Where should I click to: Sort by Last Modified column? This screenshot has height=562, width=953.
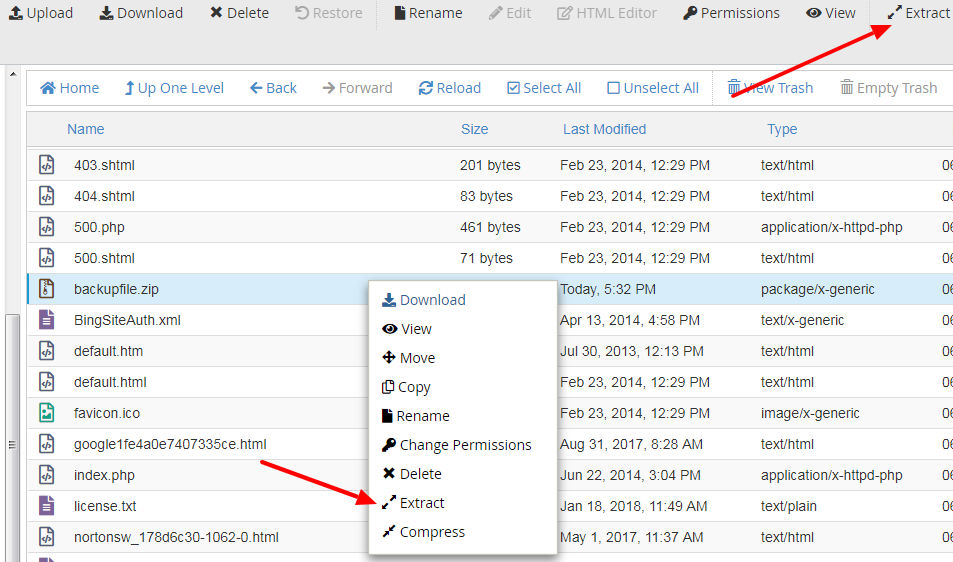pos(604,129)
